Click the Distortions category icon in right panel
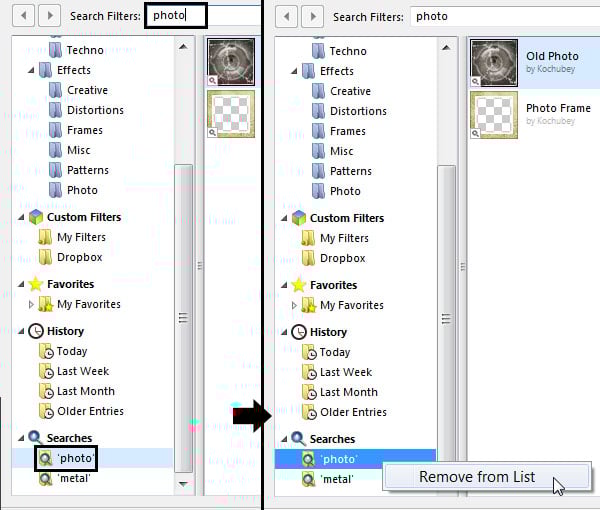 point(319,111)
